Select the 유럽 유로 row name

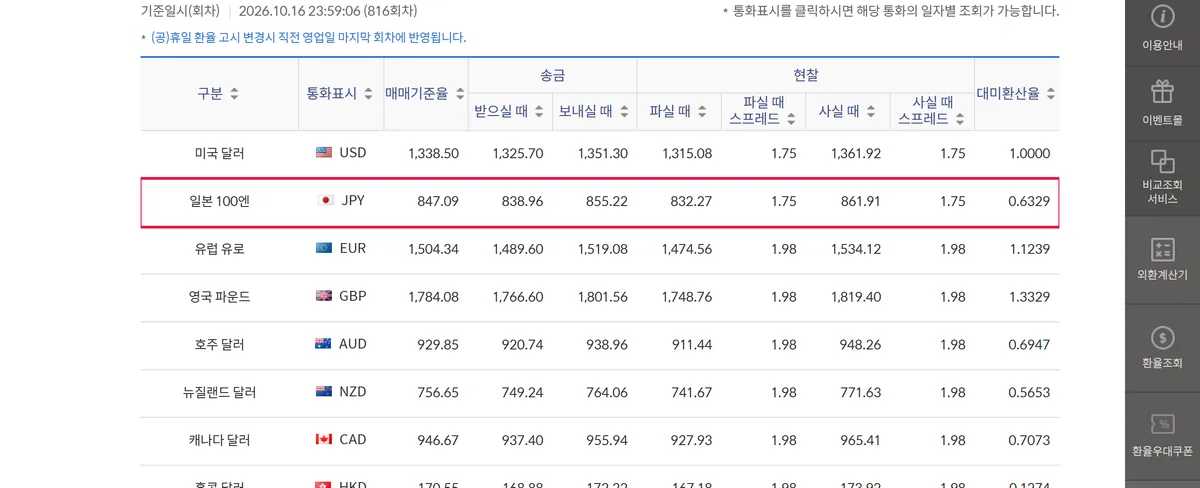click(x=219, y=249)
